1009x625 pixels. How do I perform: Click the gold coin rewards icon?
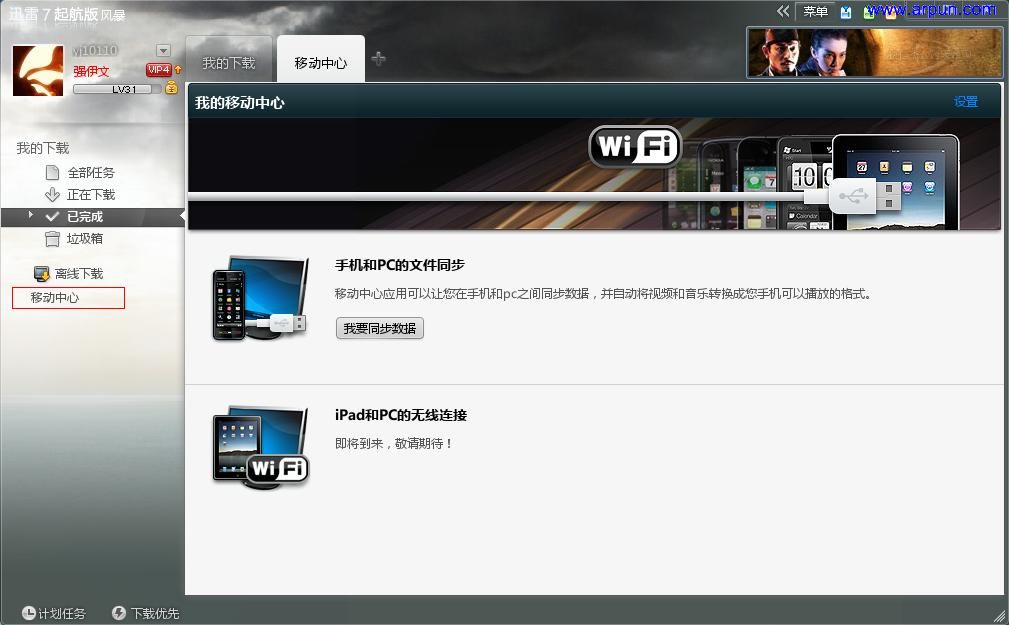(171, 88)
